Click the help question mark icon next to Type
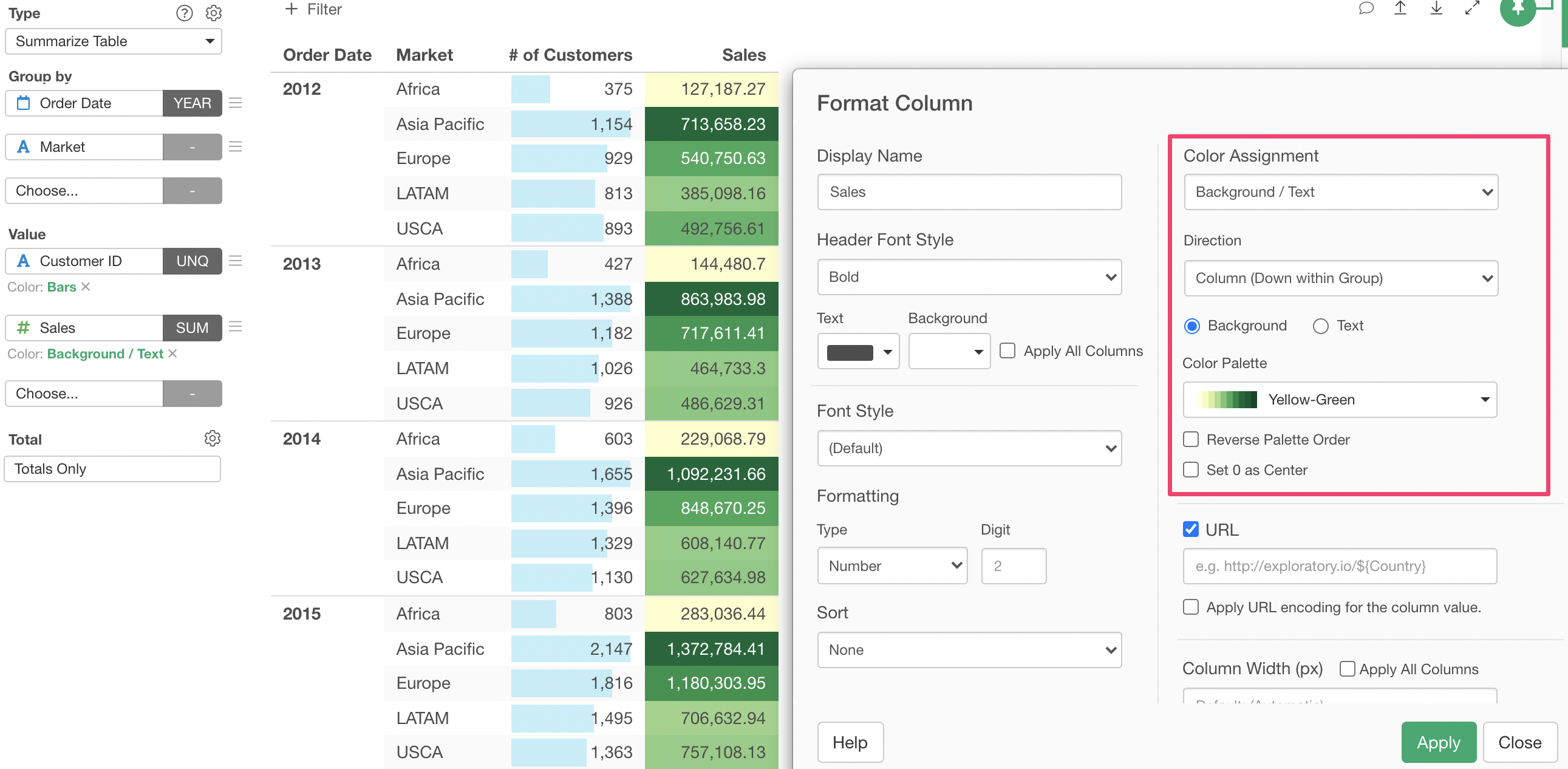1568x769 pixels. pyautogui.click(x=184, y=13)
